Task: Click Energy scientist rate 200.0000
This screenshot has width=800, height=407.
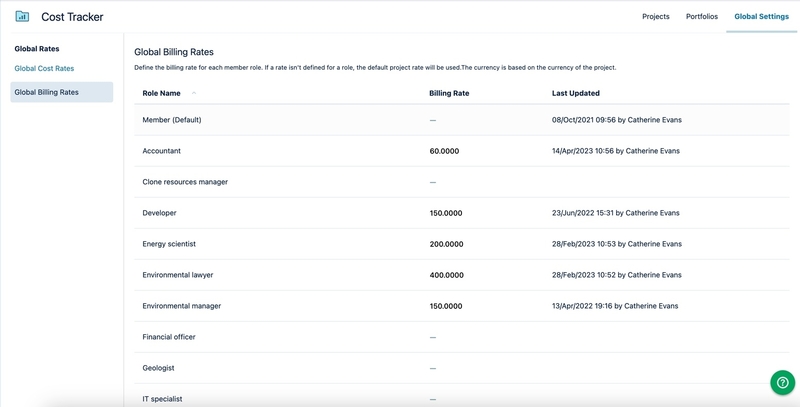Action: [446, 244]
